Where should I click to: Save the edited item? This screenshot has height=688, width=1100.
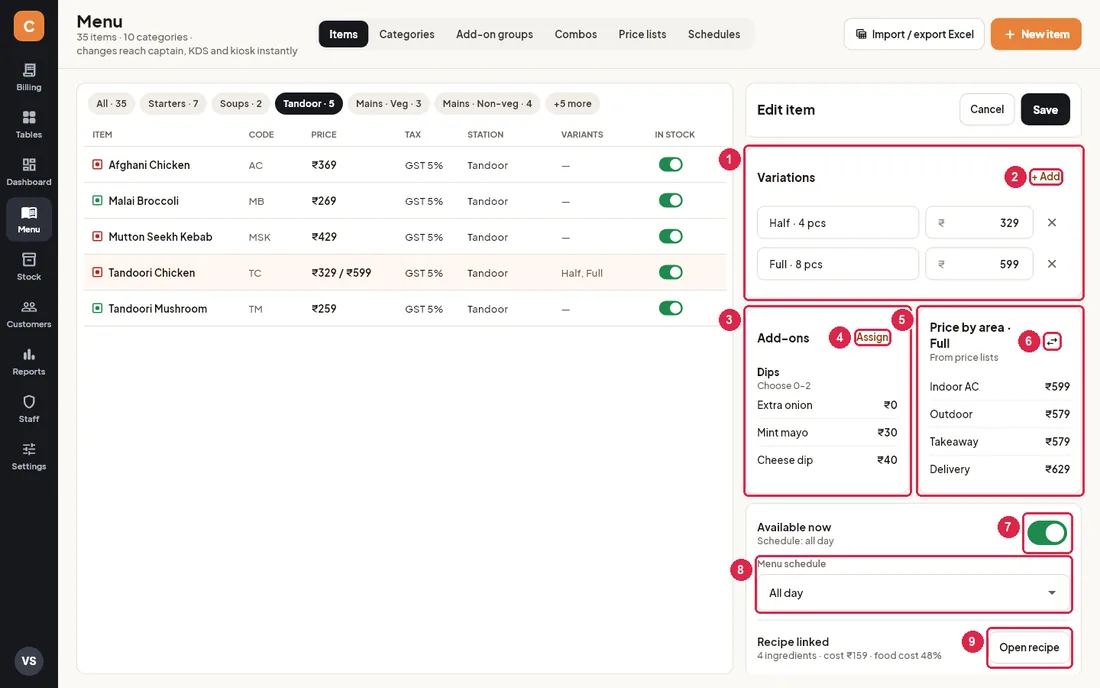pyautogui.click(x=1045, y=109)
